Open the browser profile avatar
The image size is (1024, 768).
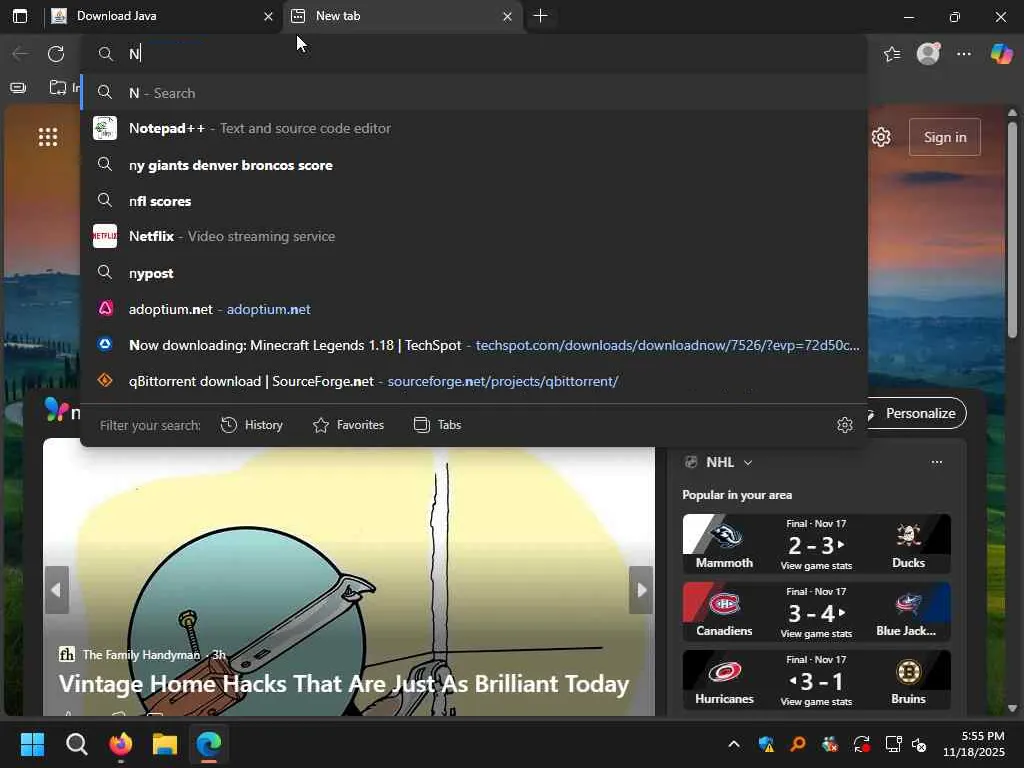coord(928,54)
